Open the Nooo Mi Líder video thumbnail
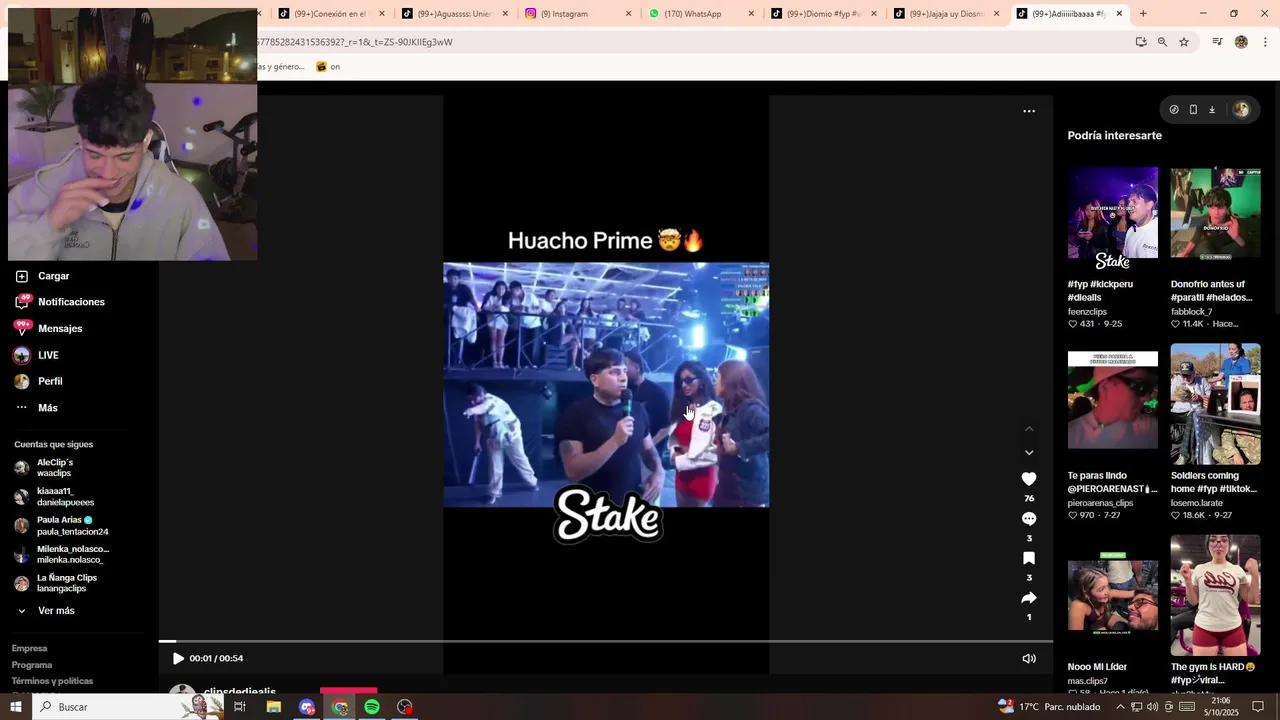The height and width of the screenshot is (720, 1280). tap(1112, 595)
